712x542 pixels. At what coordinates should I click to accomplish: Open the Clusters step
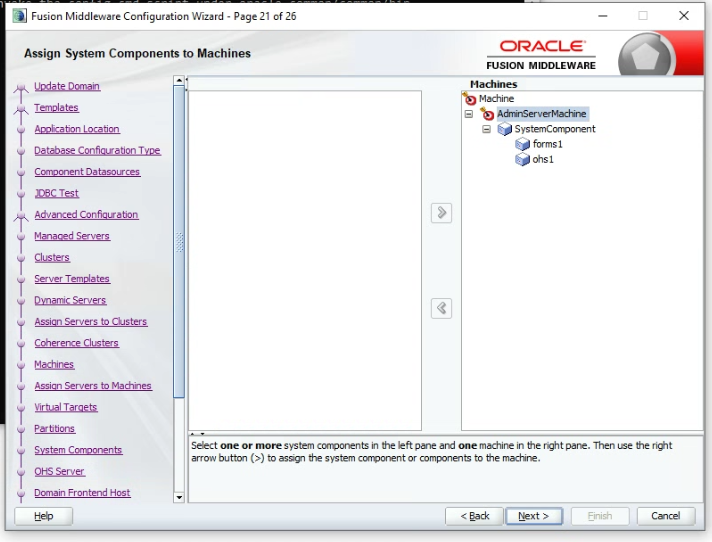52,257
